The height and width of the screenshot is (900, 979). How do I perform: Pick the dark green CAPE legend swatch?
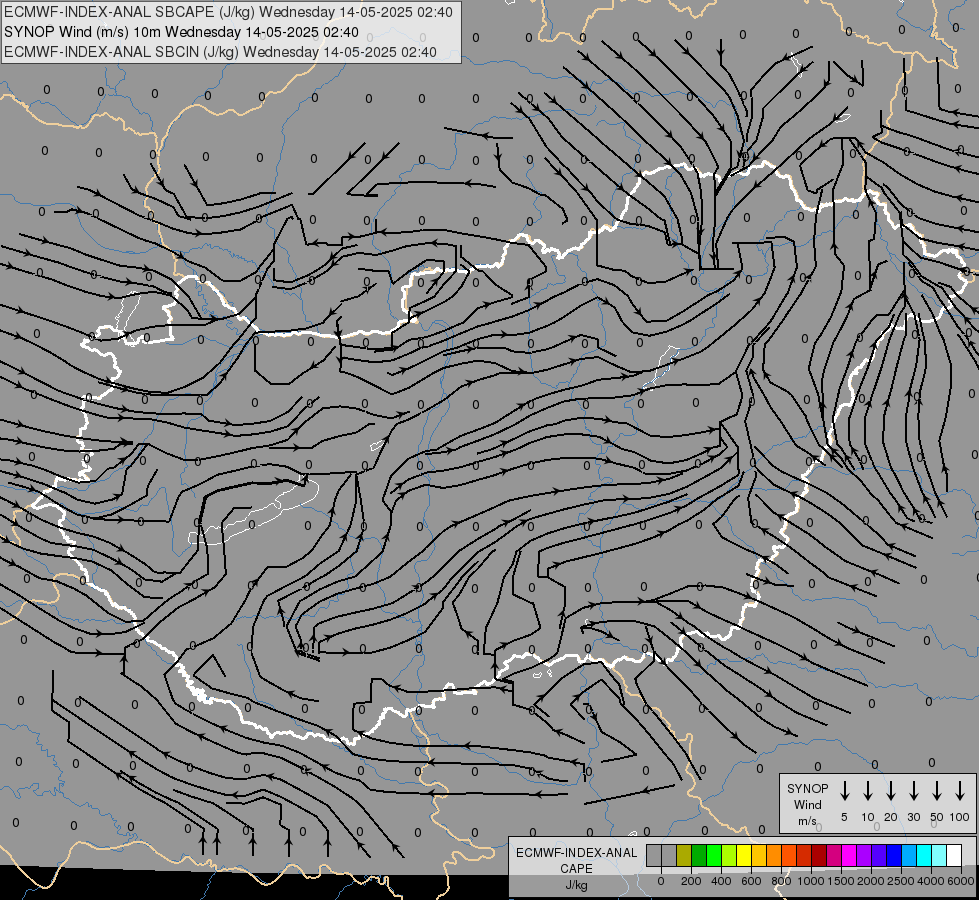pos(699,855)
